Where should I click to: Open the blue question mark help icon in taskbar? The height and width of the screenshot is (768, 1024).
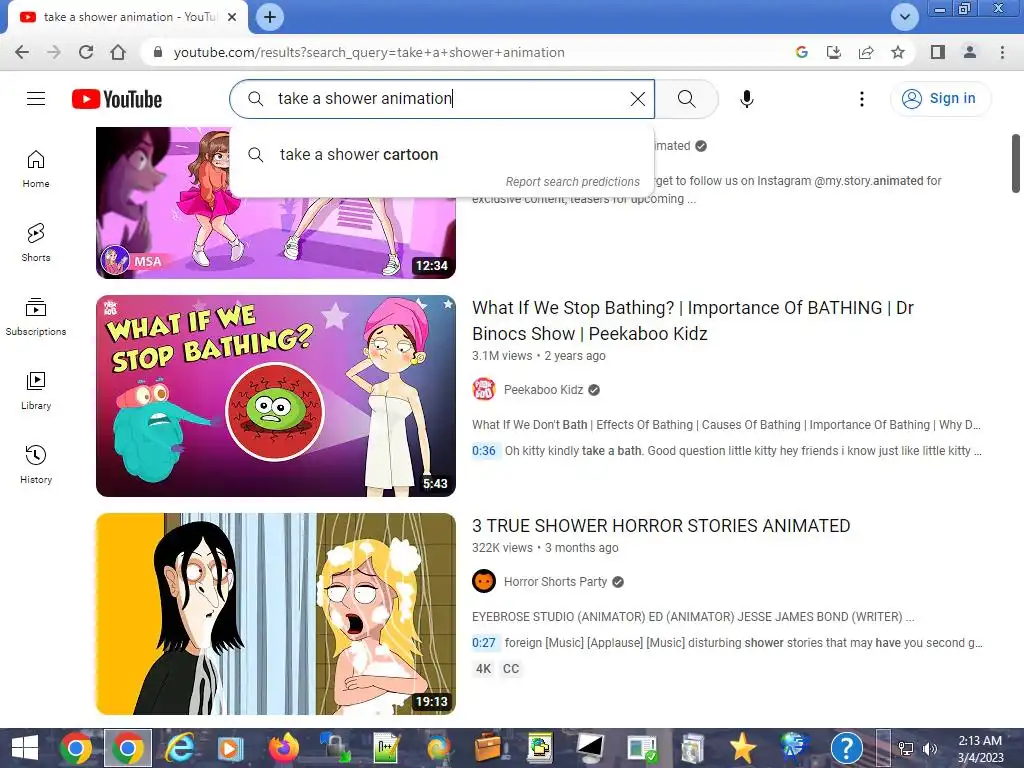[846, 748]
